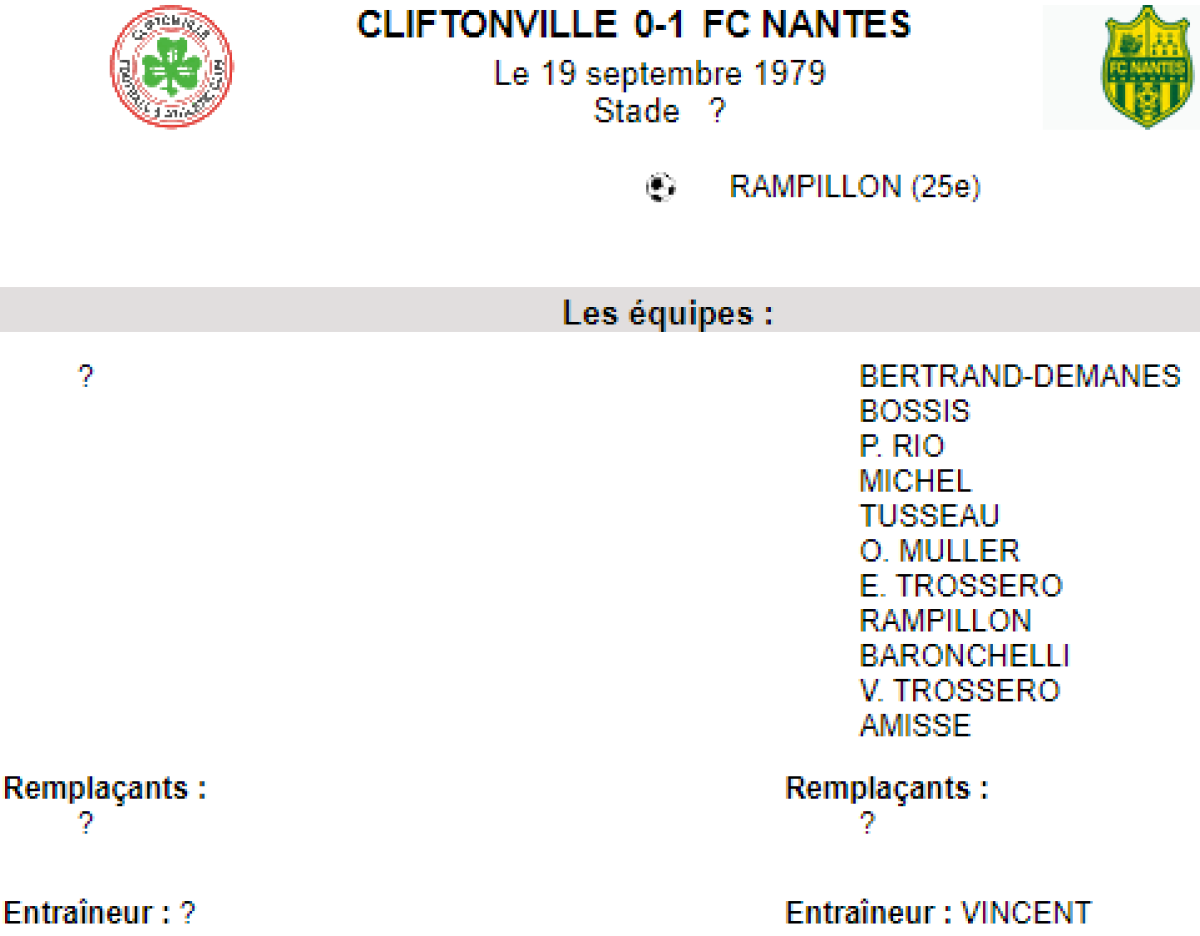This screenshot has height=936, width=1200.
Task: Click O. MULLER in the lineup
Action: pyautogui.click(x=939, y=551)
